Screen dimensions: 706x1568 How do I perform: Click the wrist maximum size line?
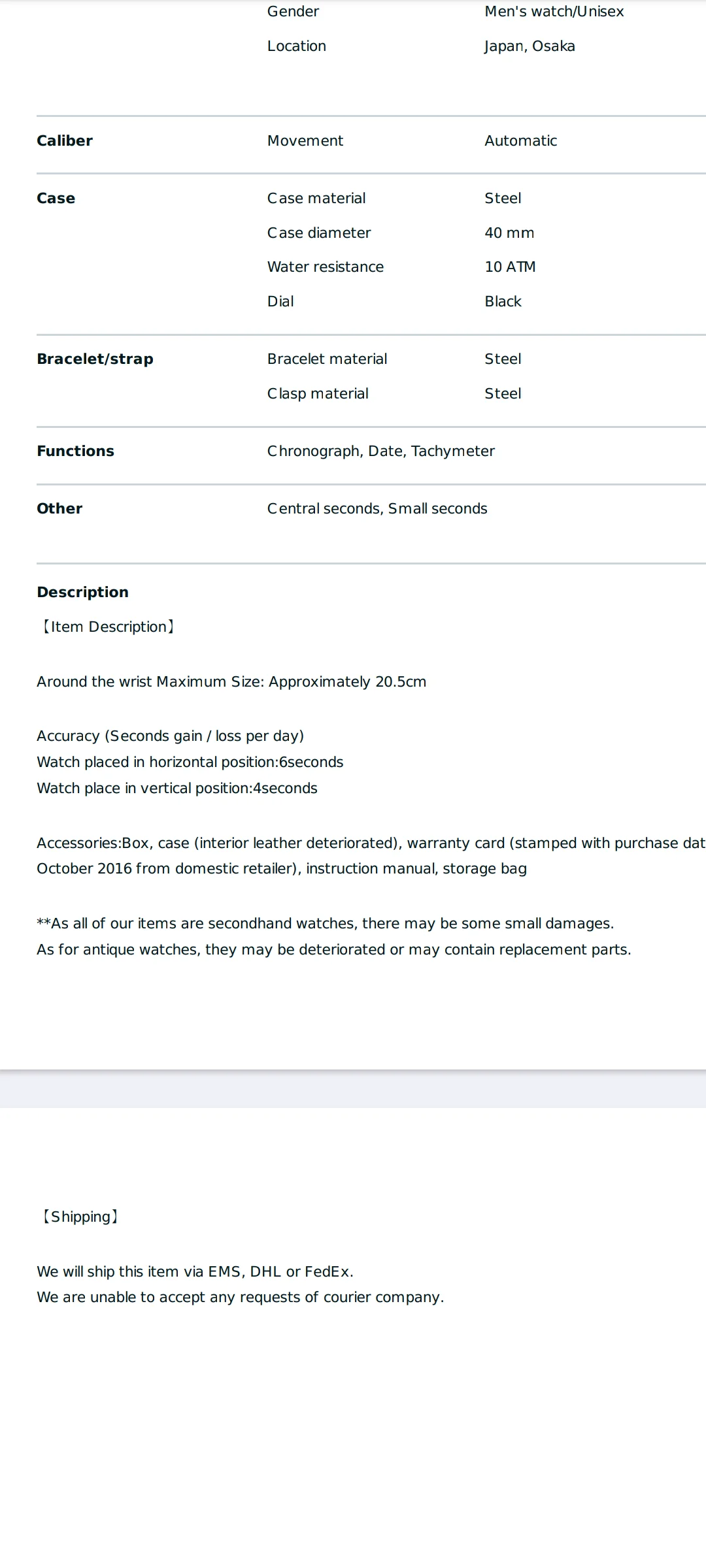coord(231,681)
